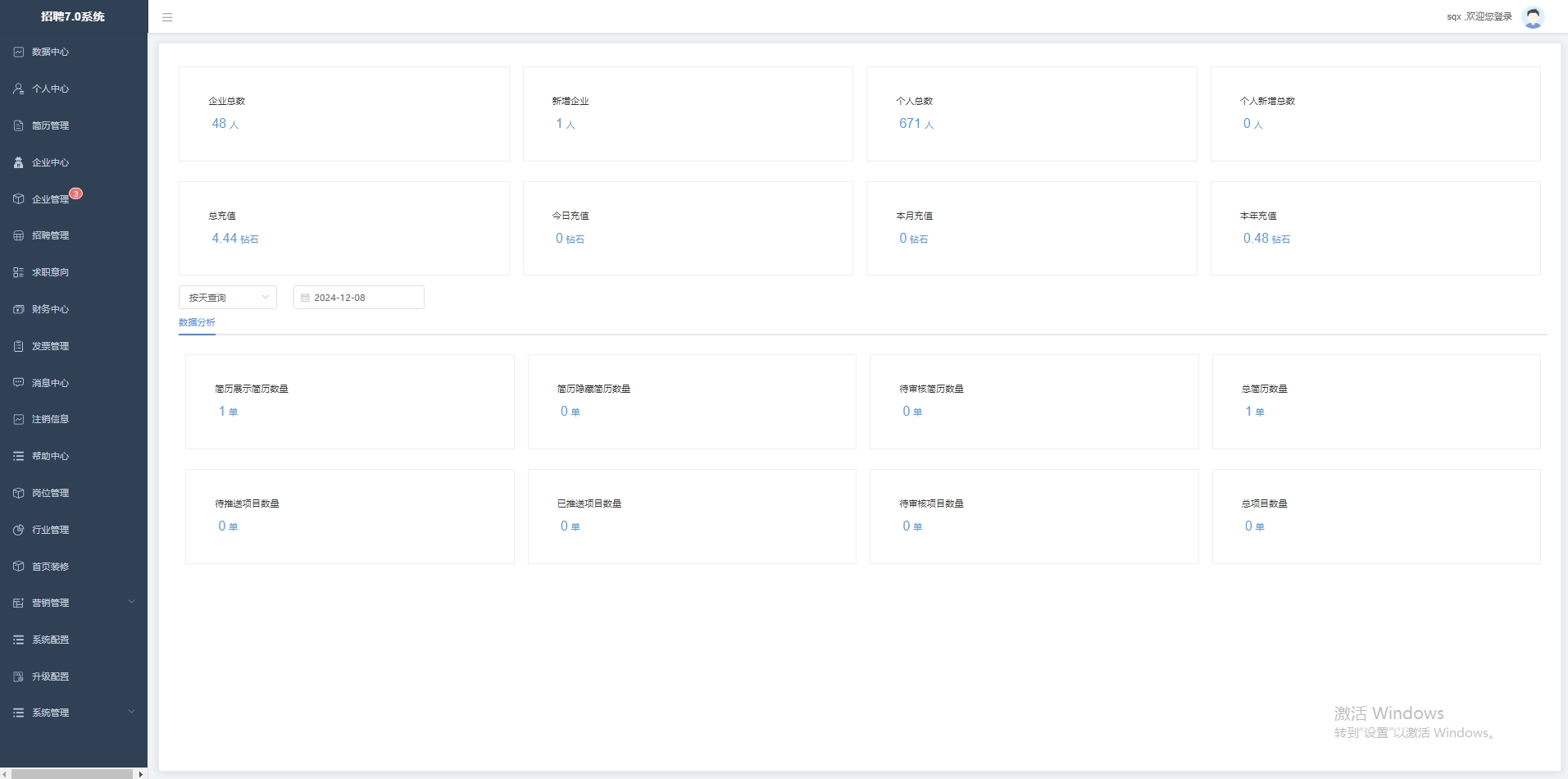Collapse the sidebar with the hamburger icon
1568x779 pixels.
pos(167,17)
